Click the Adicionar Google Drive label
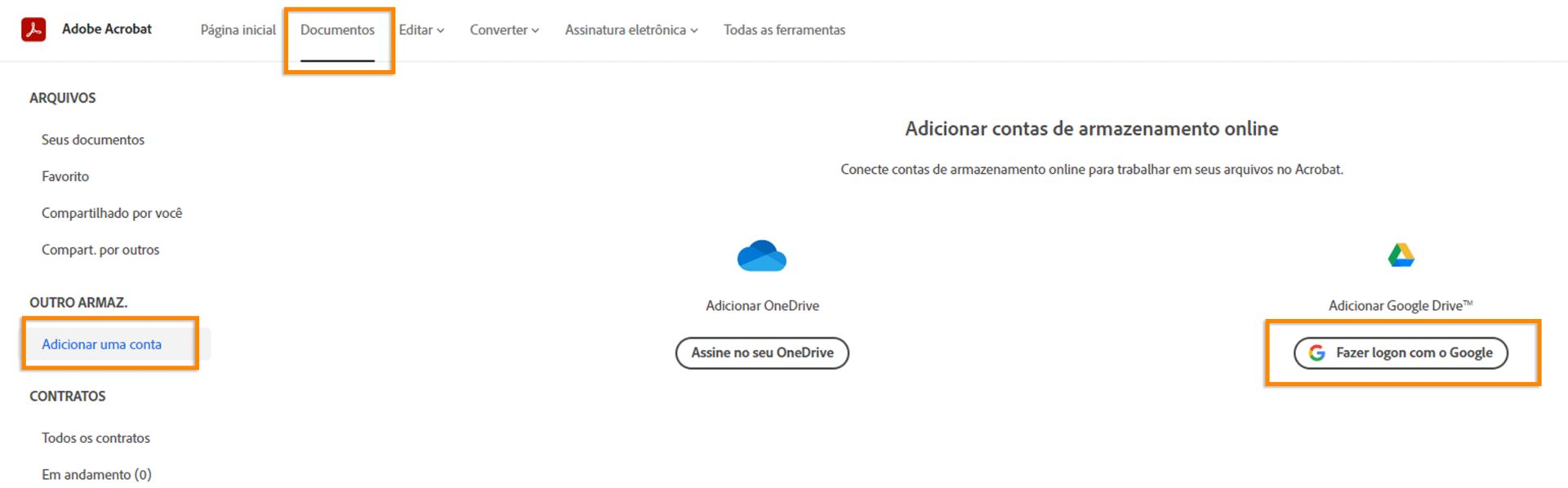 click(x=1401, y=305)
